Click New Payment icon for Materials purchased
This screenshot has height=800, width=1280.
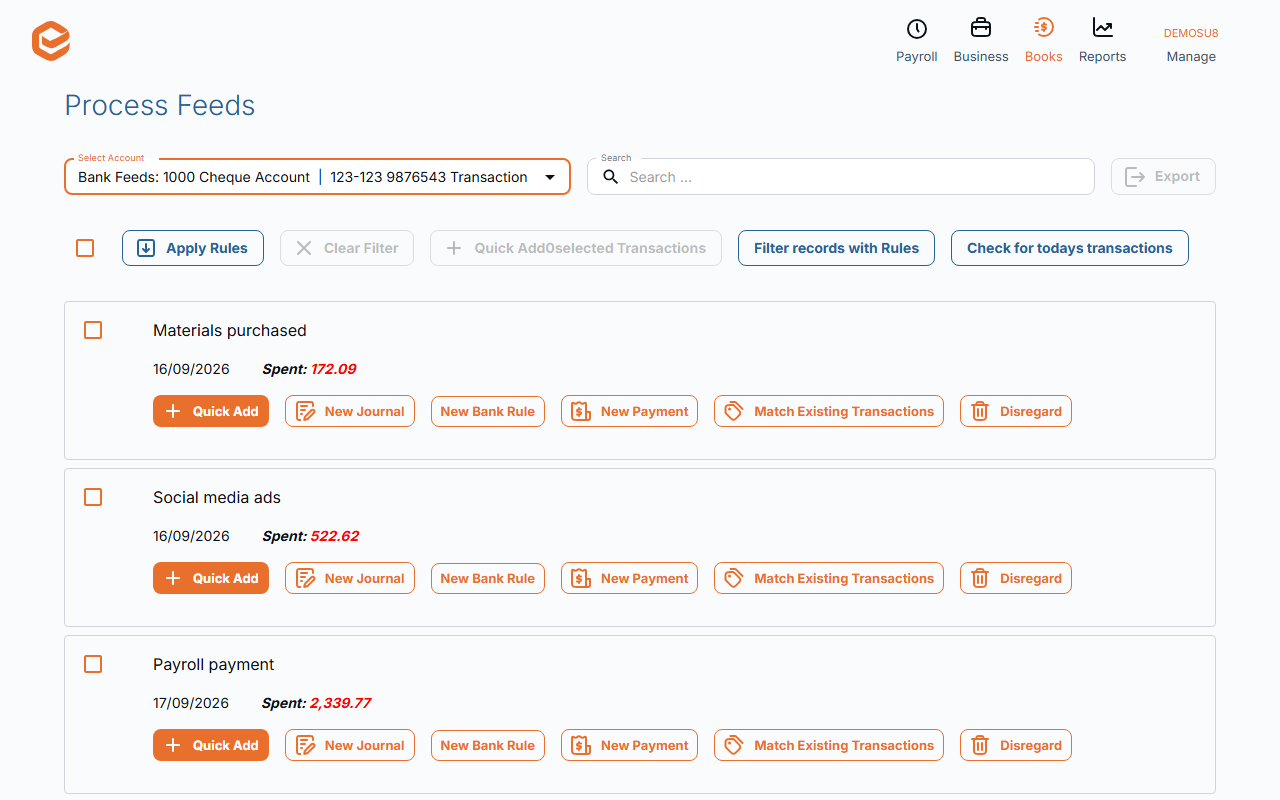[582, 411]
